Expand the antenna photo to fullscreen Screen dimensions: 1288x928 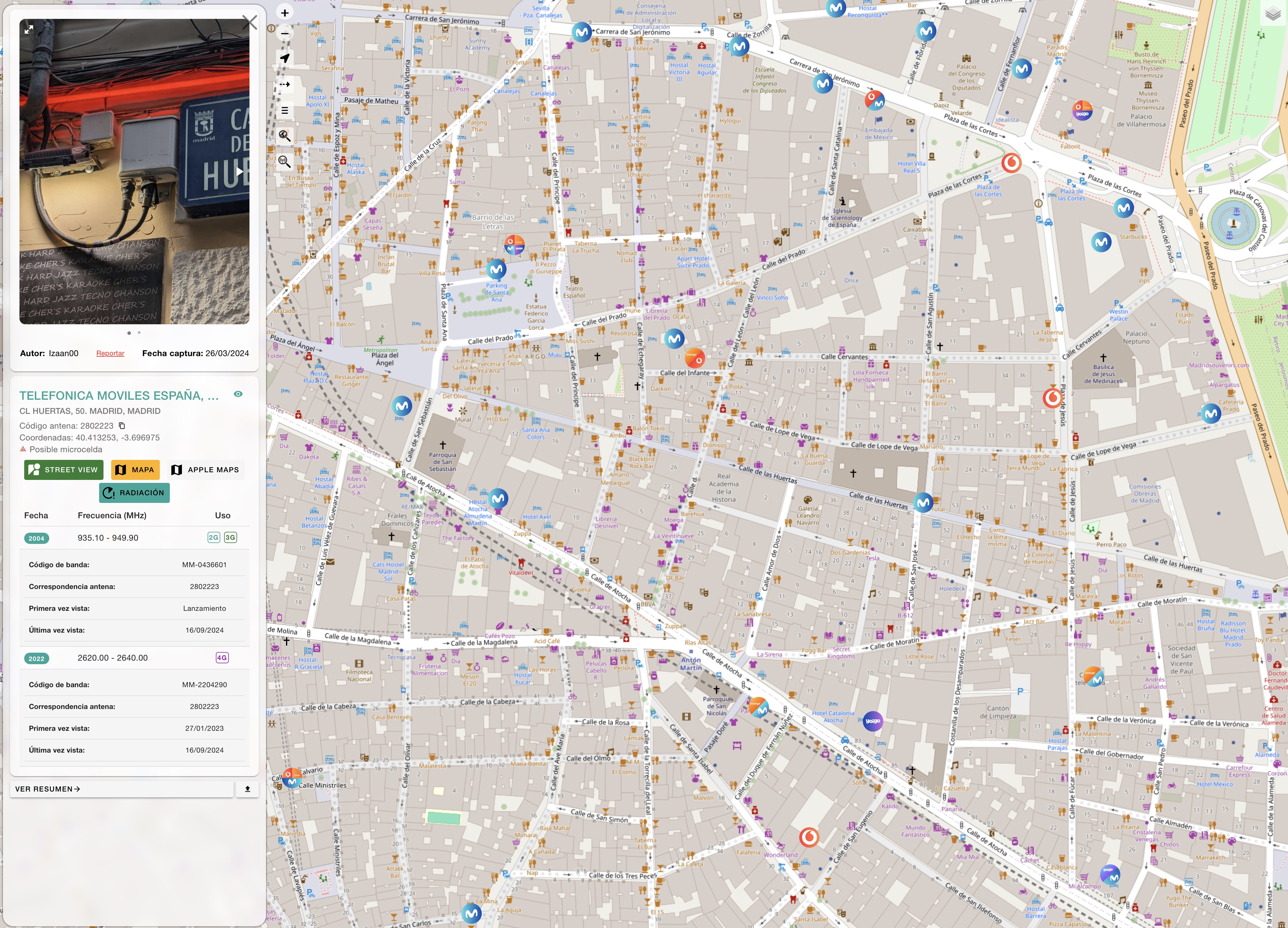[29, 29]
